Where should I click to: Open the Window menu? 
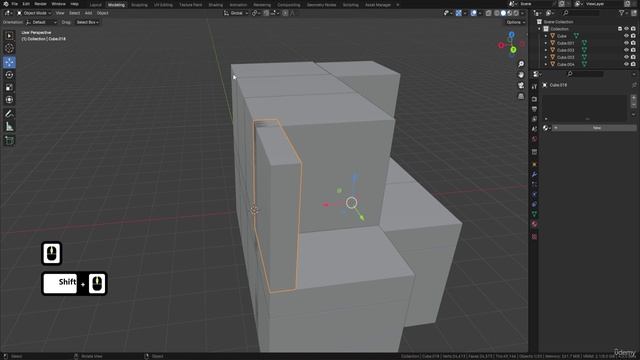(x=58, y=4)
